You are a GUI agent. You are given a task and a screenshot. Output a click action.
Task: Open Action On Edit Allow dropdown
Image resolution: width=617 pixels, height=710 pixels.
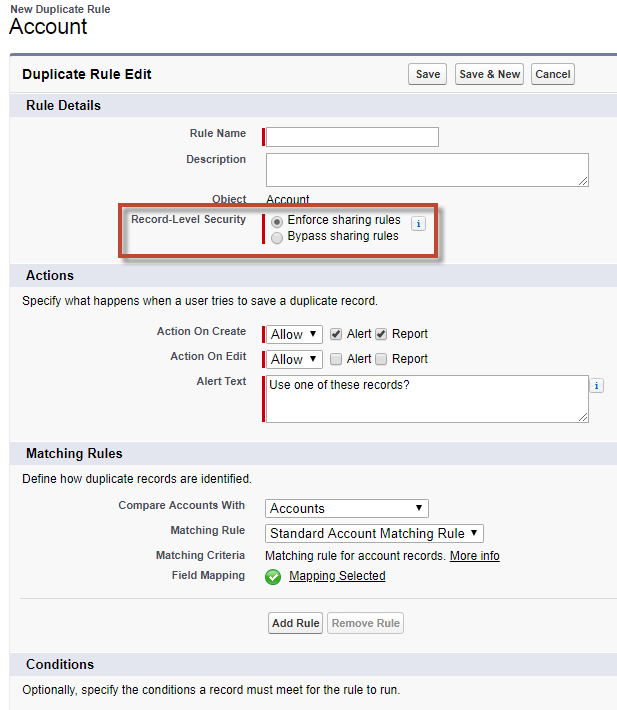[x=294, y=359]
